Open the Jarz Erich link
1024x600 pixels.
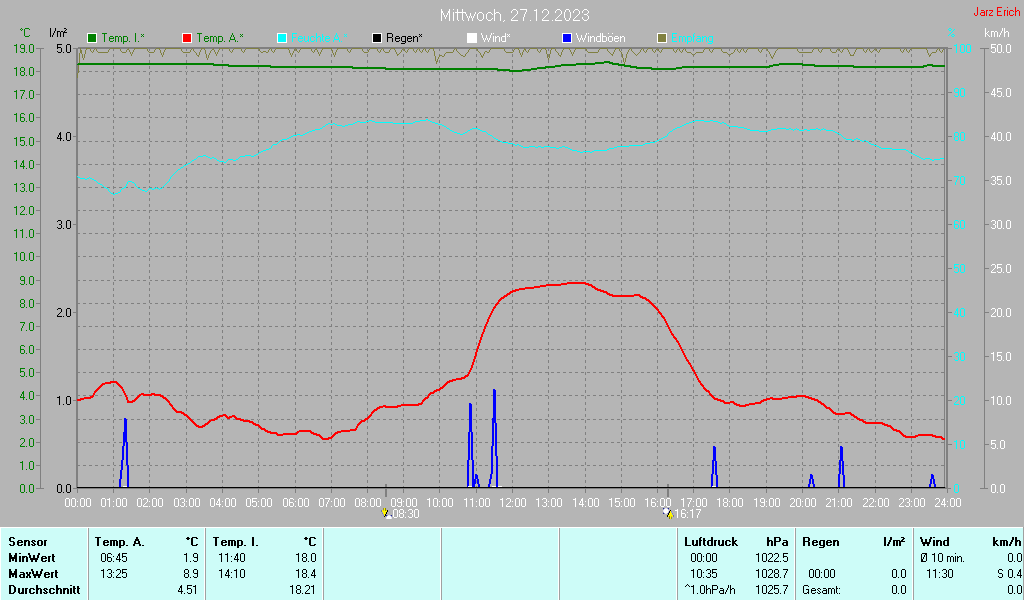(x=996, y=12)
